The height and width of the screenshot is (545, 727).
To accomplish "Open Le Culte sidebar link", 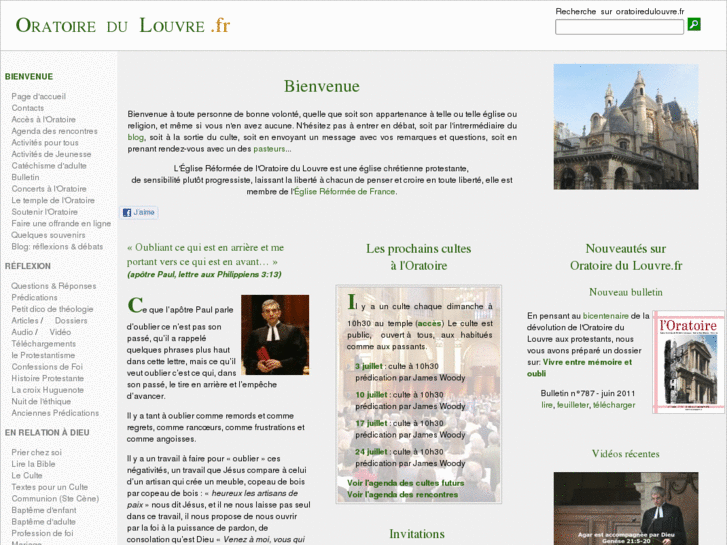I will (27, 476).
